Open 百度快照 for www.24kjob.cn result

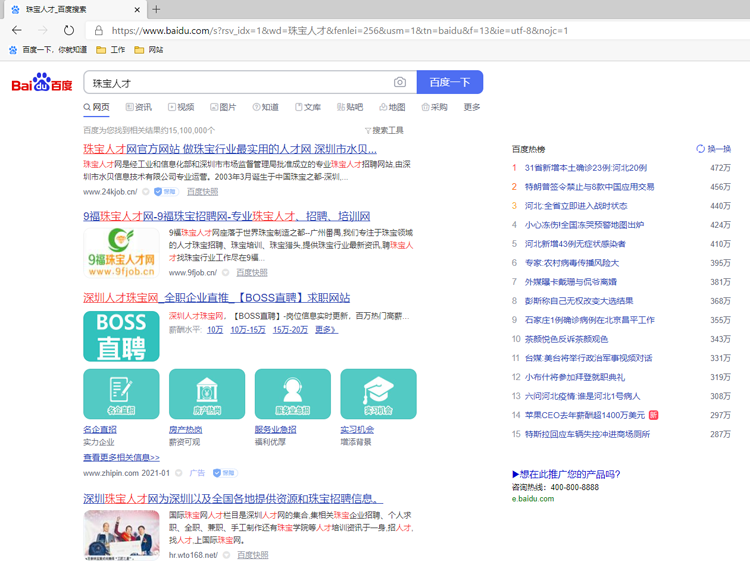[x=202, y=192]
